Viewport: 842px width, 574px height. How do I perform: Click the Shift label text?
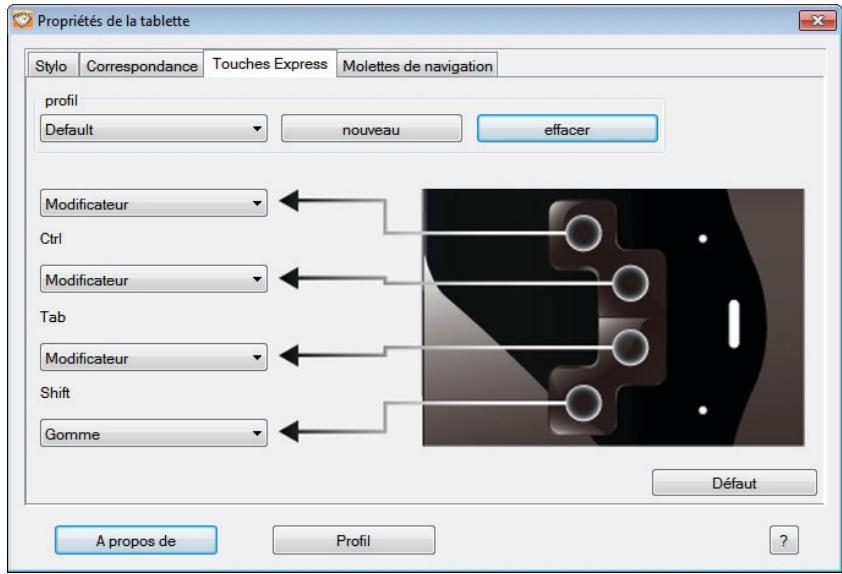[x=55, y=393]
